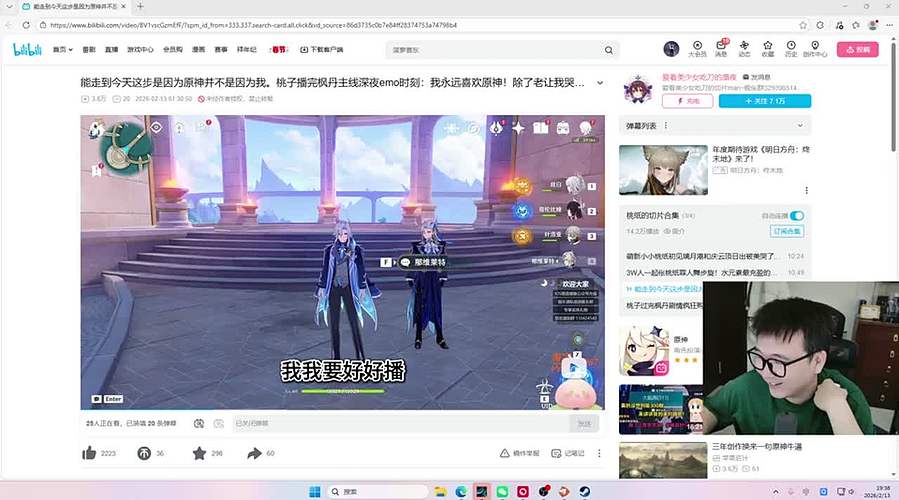Screen dimensions: 899x500
Task: Click the search magnifier icon in the header
Action: click(x=609, y=50)
